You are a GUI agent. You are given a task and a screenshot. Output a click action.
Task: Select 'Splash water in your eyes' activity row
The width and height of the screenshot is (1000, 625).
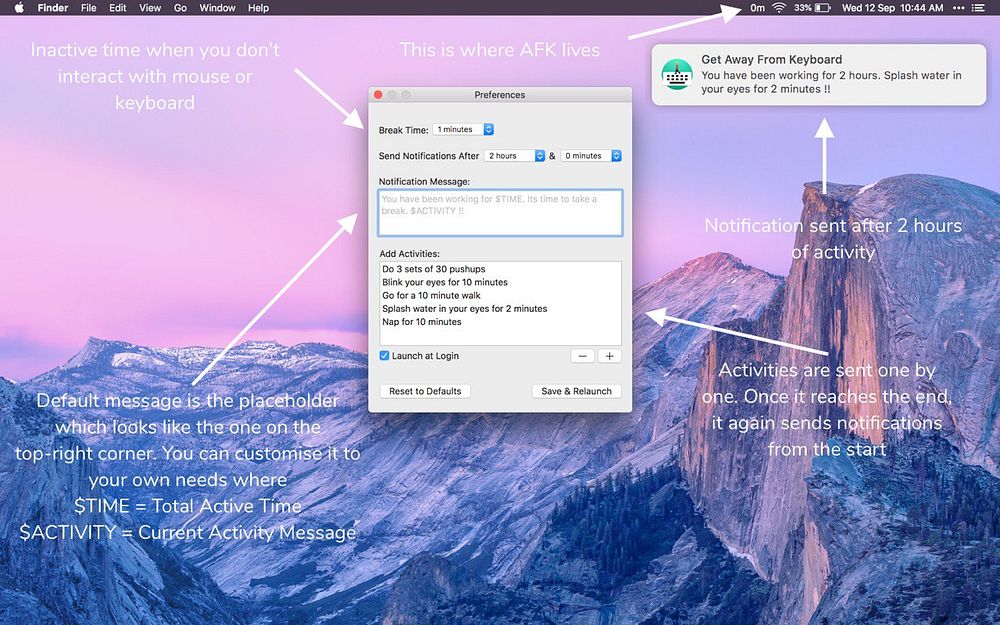tap(500, 309)
